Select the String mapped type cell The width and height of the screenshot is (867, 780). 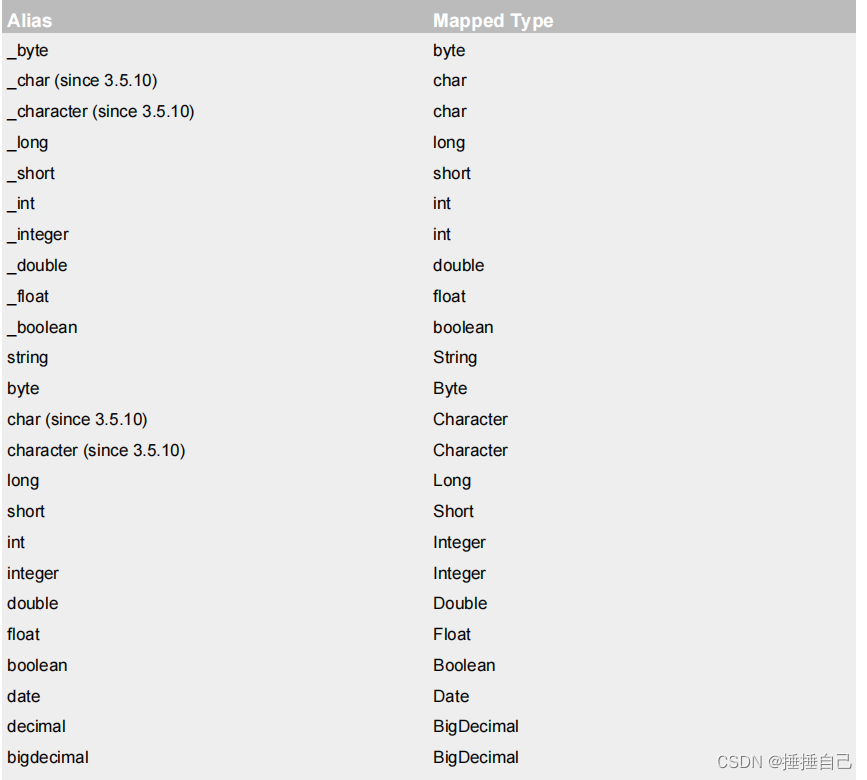coord(455,357)
